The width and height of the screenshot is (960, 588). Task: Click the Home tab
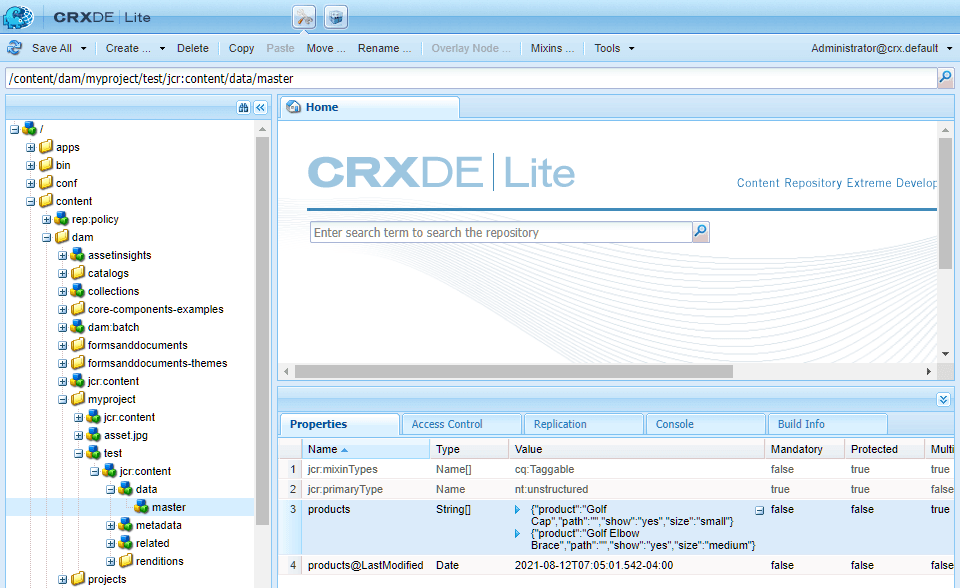(x=370, y=107)
